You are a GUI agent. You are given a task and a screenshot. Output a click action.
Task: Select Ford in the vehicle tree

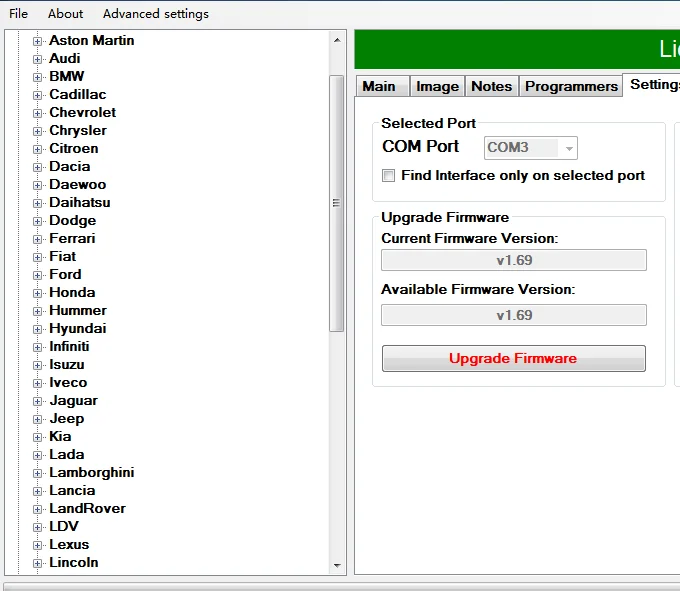[65, 274]
